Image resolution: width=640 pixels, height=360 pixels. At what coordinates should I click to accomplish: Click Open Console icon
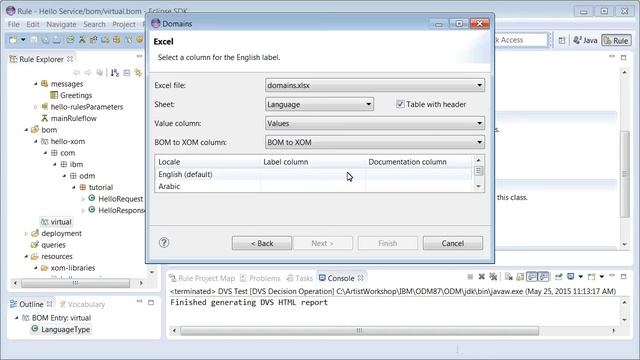[x=591, y=277]
